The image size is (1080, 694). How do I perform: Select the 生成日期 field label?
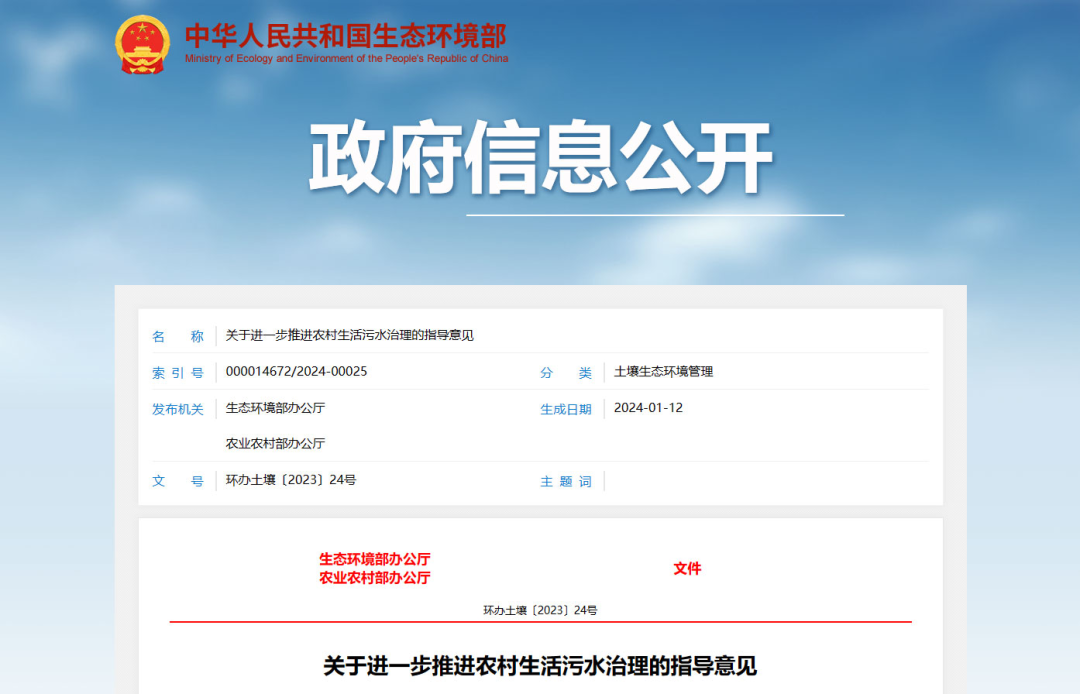click(566, 409)
